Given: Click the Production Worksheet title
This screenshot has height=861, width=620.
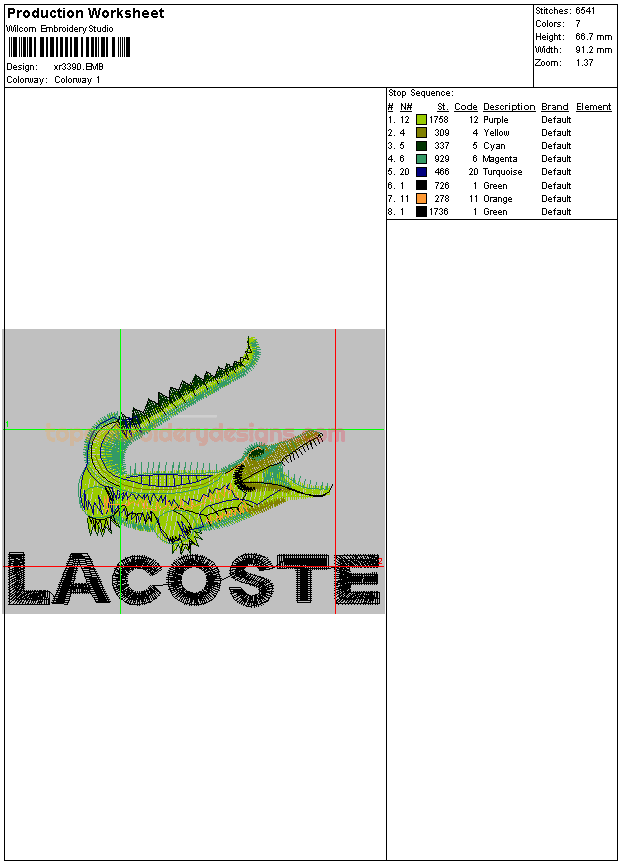Looking at the screenshot, I should coord(86,13).
